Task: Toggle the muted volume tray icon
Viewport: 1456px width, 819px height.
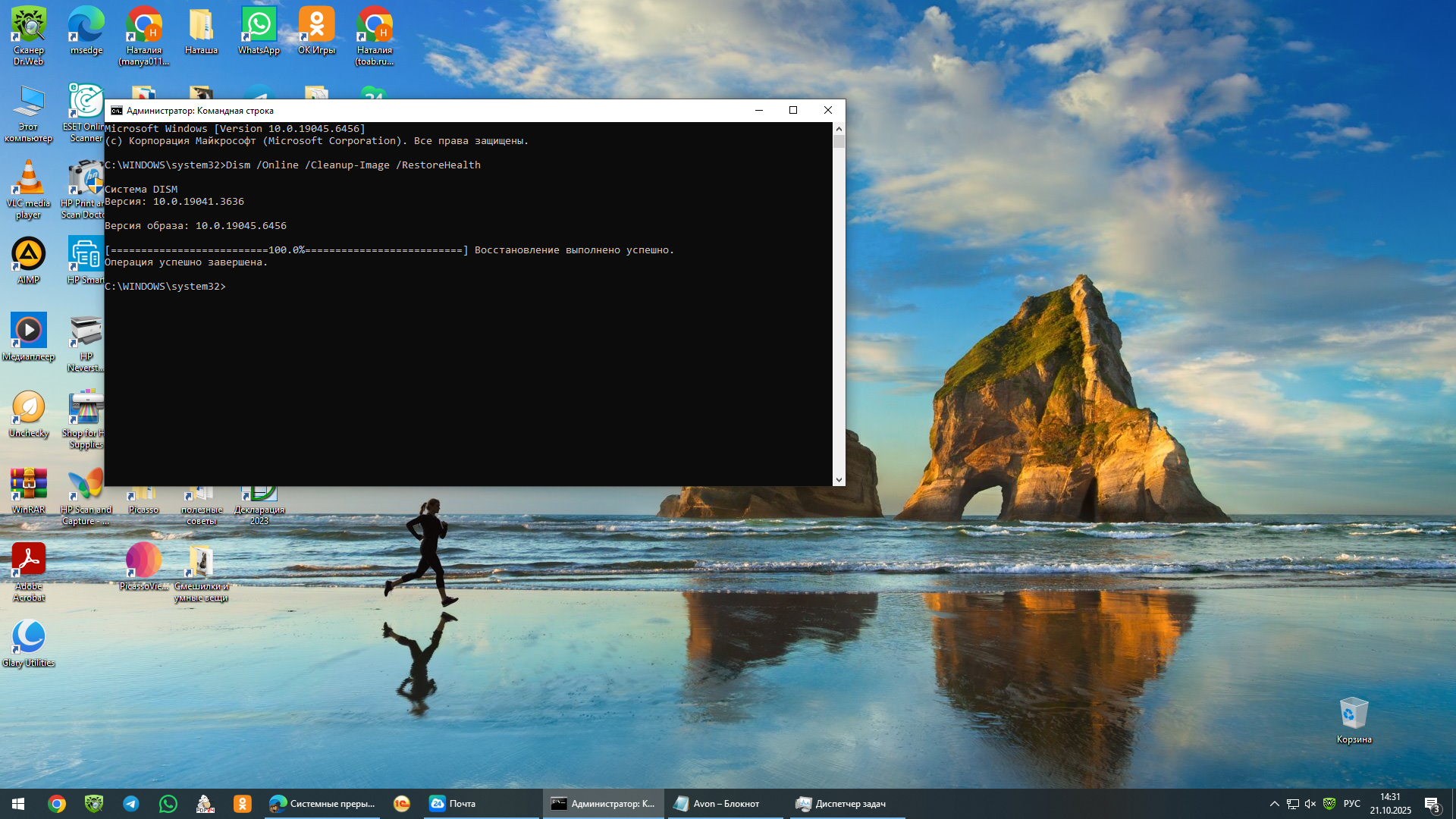Action: pos(1310,804)
